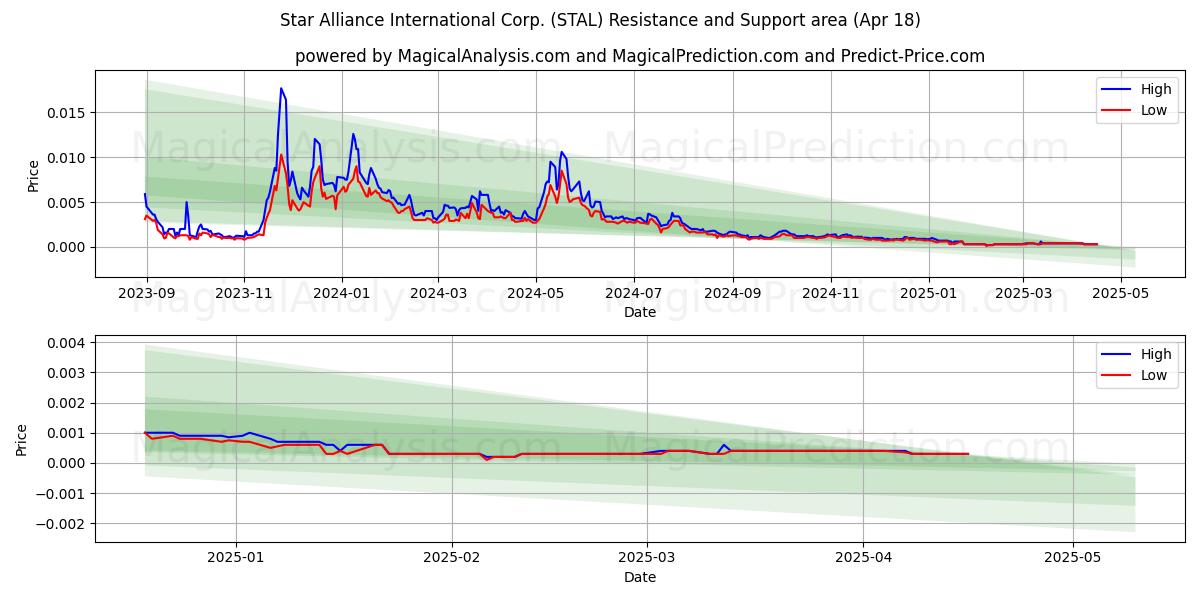1200x600 pixels.
Task: Click the chart title mentioning Star Alliance International Corp.
Action: [x=600, y=20]
